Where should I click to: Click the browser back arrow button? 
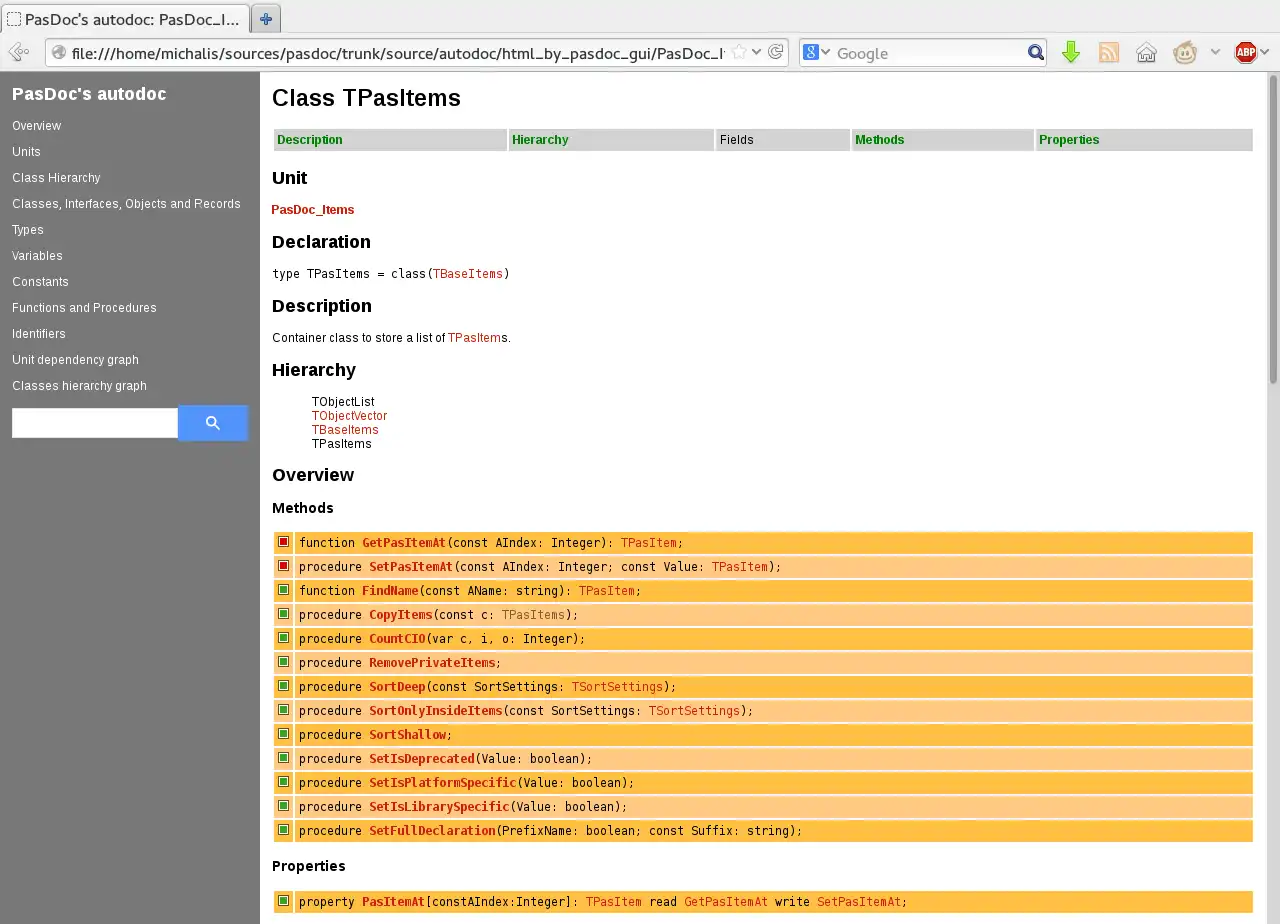[18, 53]
